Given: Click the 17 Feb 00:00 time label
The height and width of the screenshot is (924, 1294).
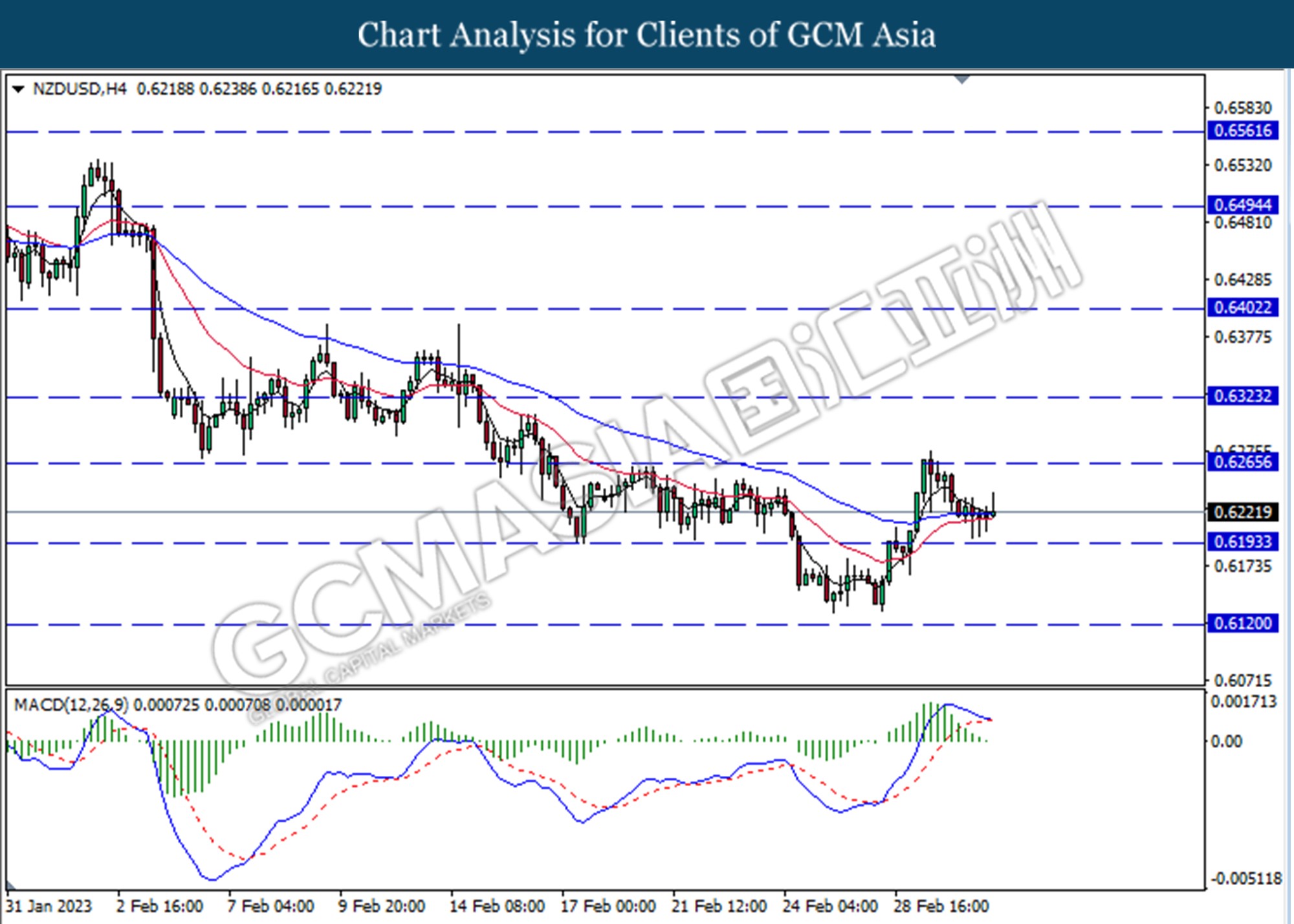Looking at the screenshot, I should tap(608, 906).
